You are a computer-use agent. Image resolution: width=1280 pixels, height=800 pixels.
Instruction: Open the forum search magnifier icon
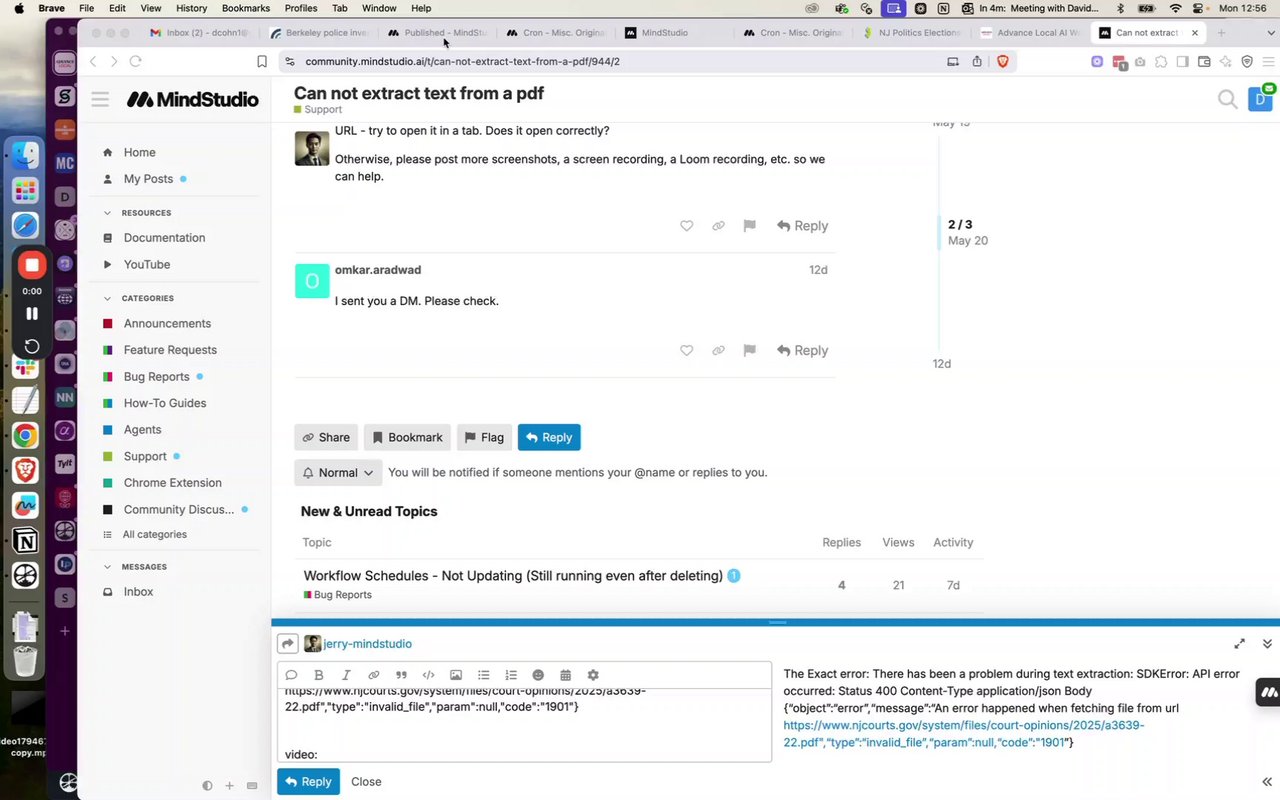[1227, 99]
